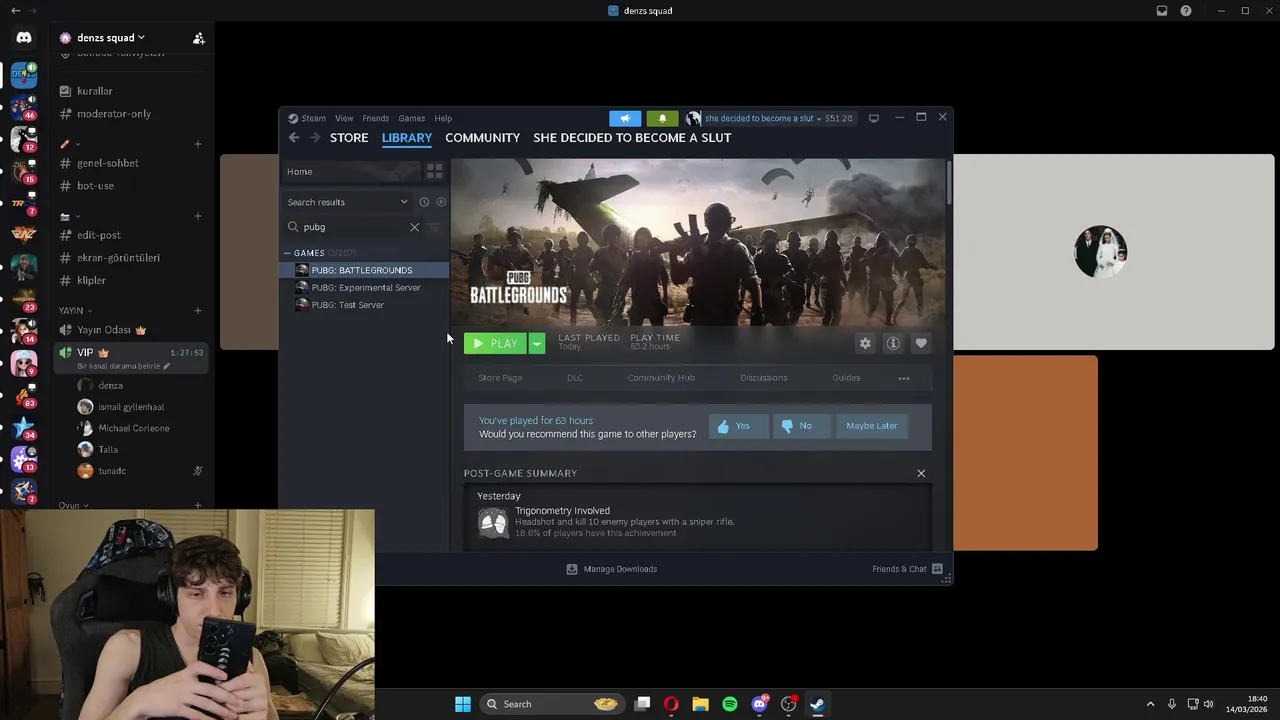Open PUBG Discussions link

point(764,378)
